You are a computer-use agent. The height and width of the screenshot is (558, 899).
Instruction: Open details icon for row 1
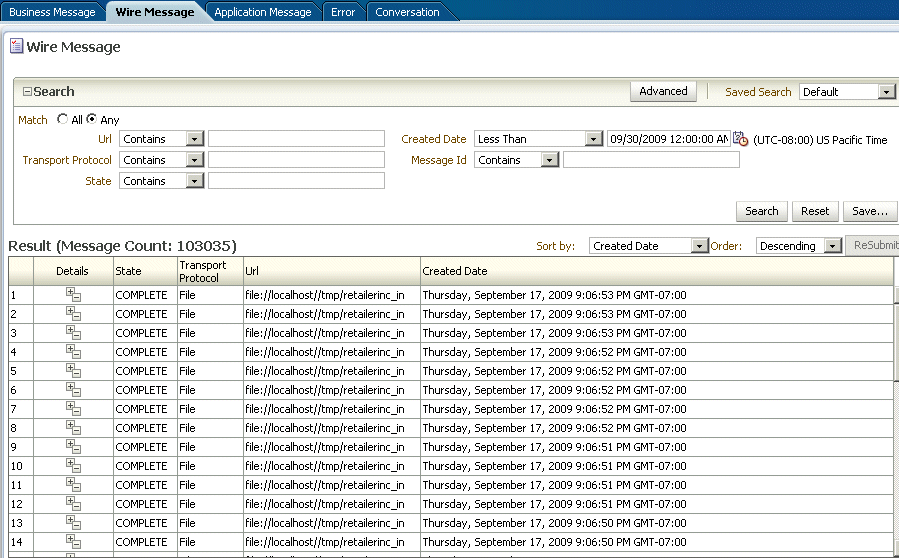73,295
